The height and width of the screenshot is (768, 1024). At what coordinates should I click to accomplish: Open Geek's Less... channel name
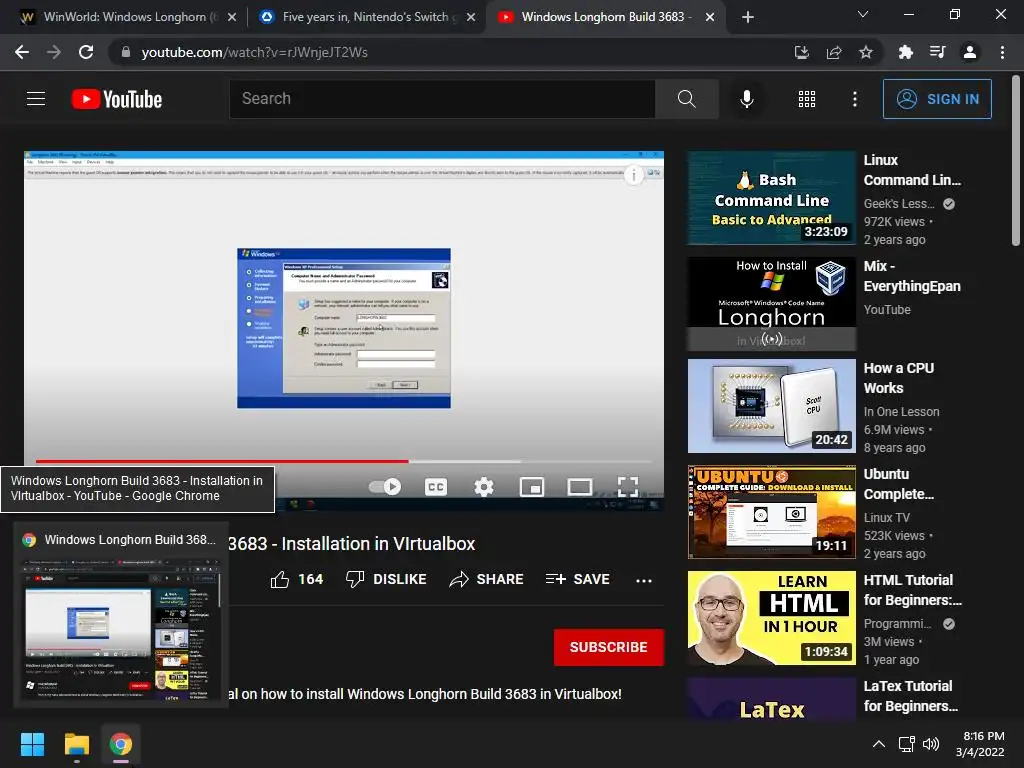pos(899,204)
